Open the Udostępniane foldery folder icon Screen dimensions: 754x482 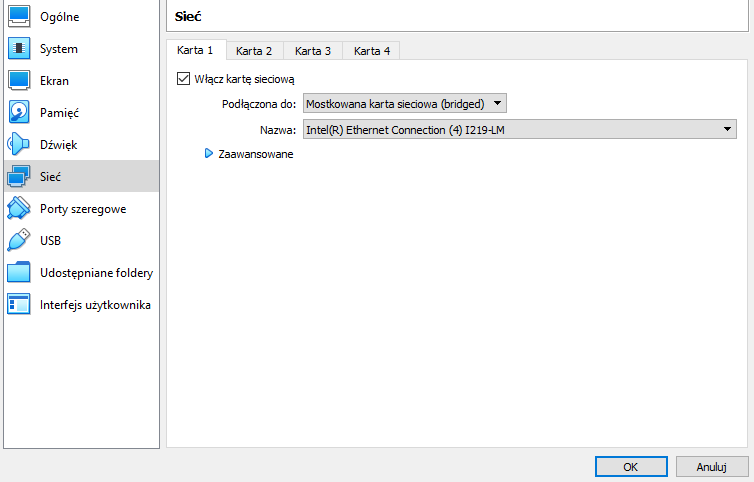point(19,273)
